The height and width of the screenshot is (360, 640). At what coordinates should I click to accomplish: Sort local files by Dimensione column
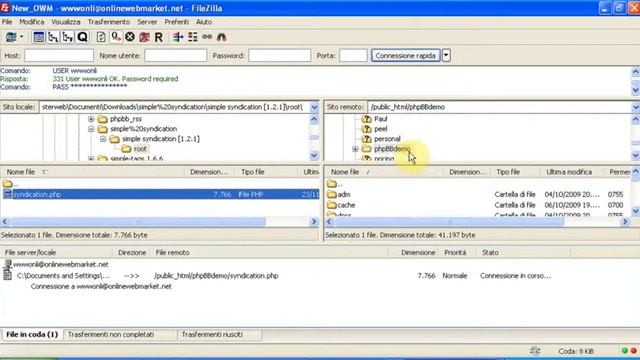click(209, 172)
